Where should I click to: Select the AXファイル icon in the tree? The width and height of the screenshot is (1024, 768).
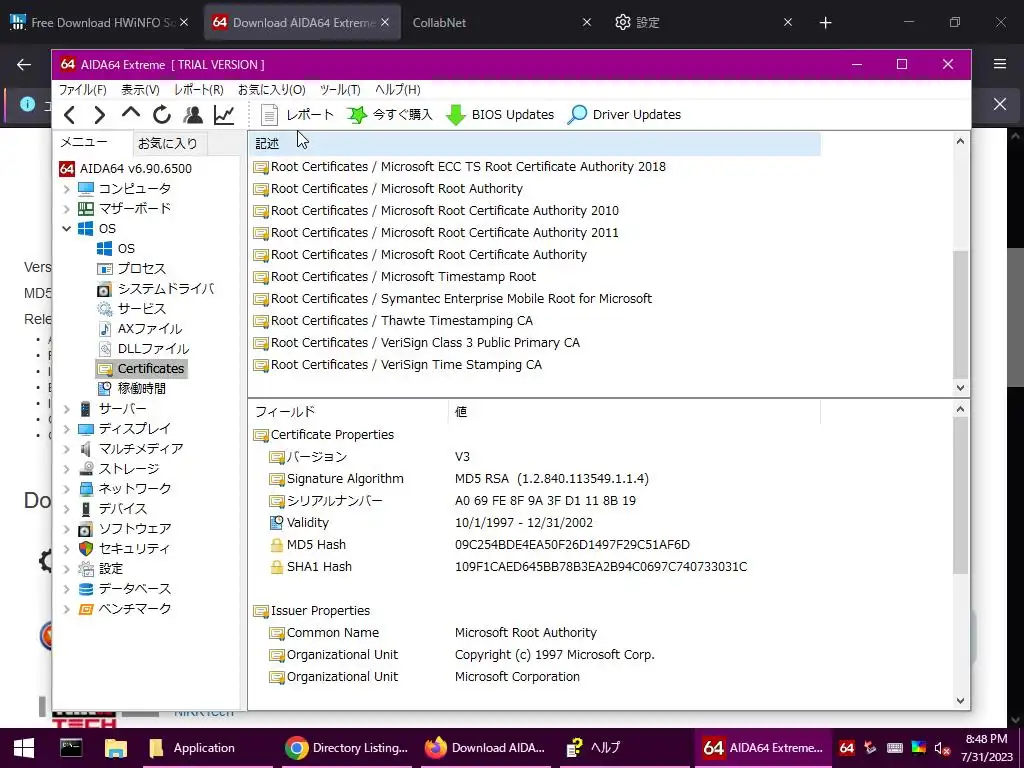pos(104,328)
